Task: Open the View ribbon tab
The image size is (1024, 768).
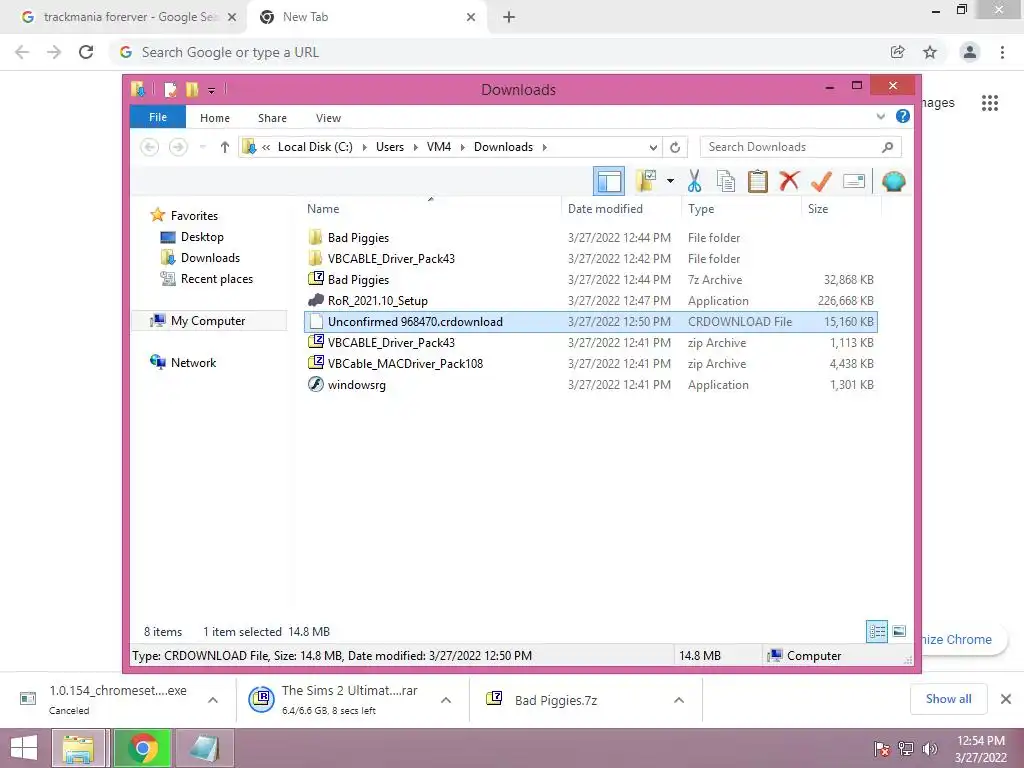Action: click(x=328, y=118)
